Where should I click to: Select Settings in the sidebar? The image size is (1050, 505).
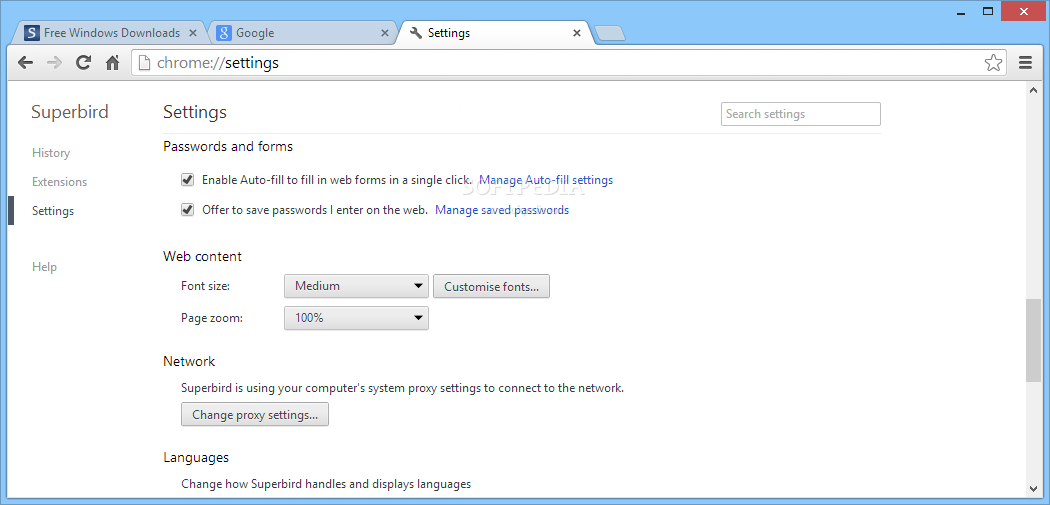coord(53,211)
